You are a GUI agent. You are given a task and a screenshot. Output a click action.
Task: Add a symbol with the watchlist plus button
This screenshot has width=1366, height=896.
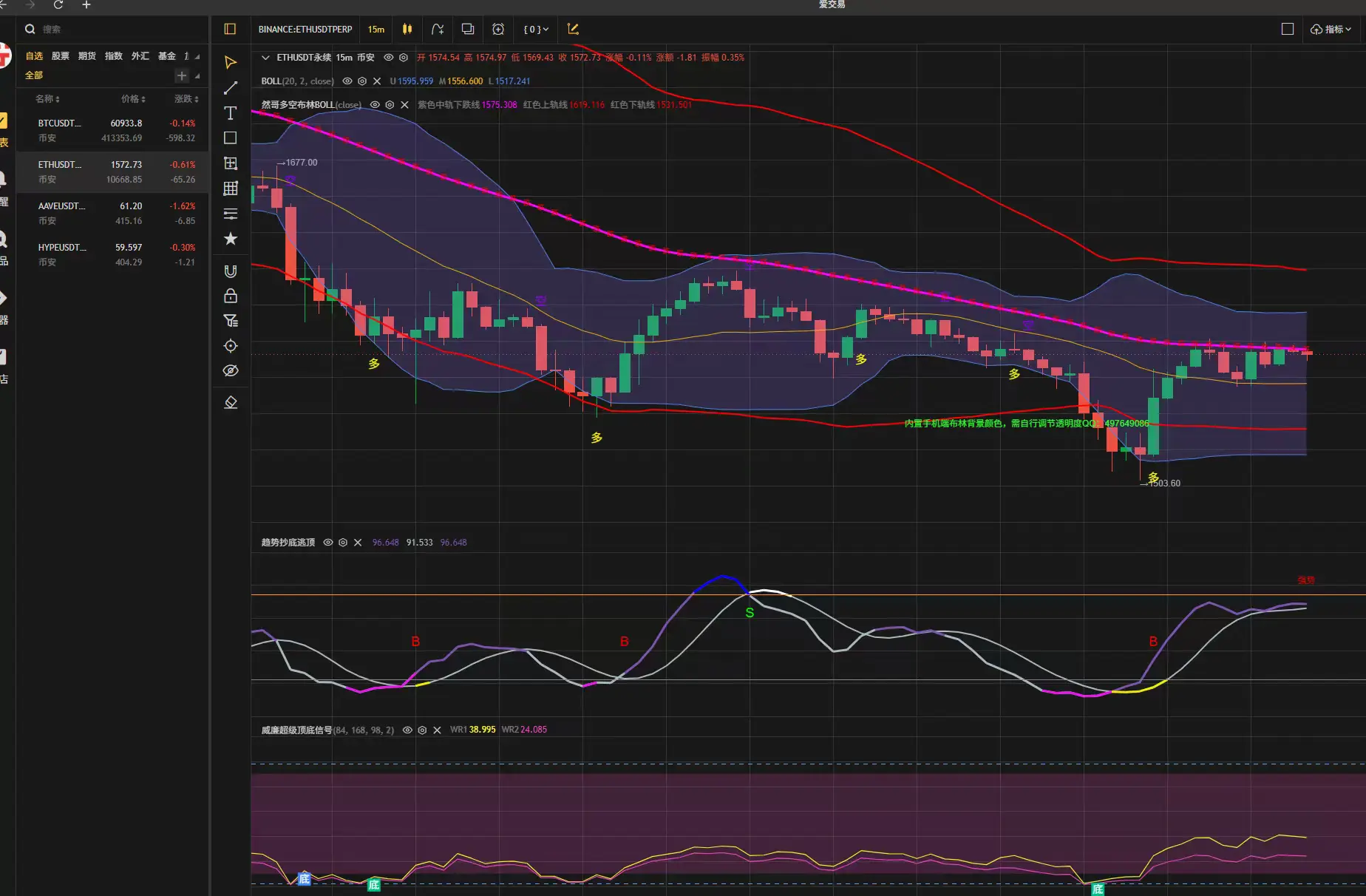[x=182, y=75]
